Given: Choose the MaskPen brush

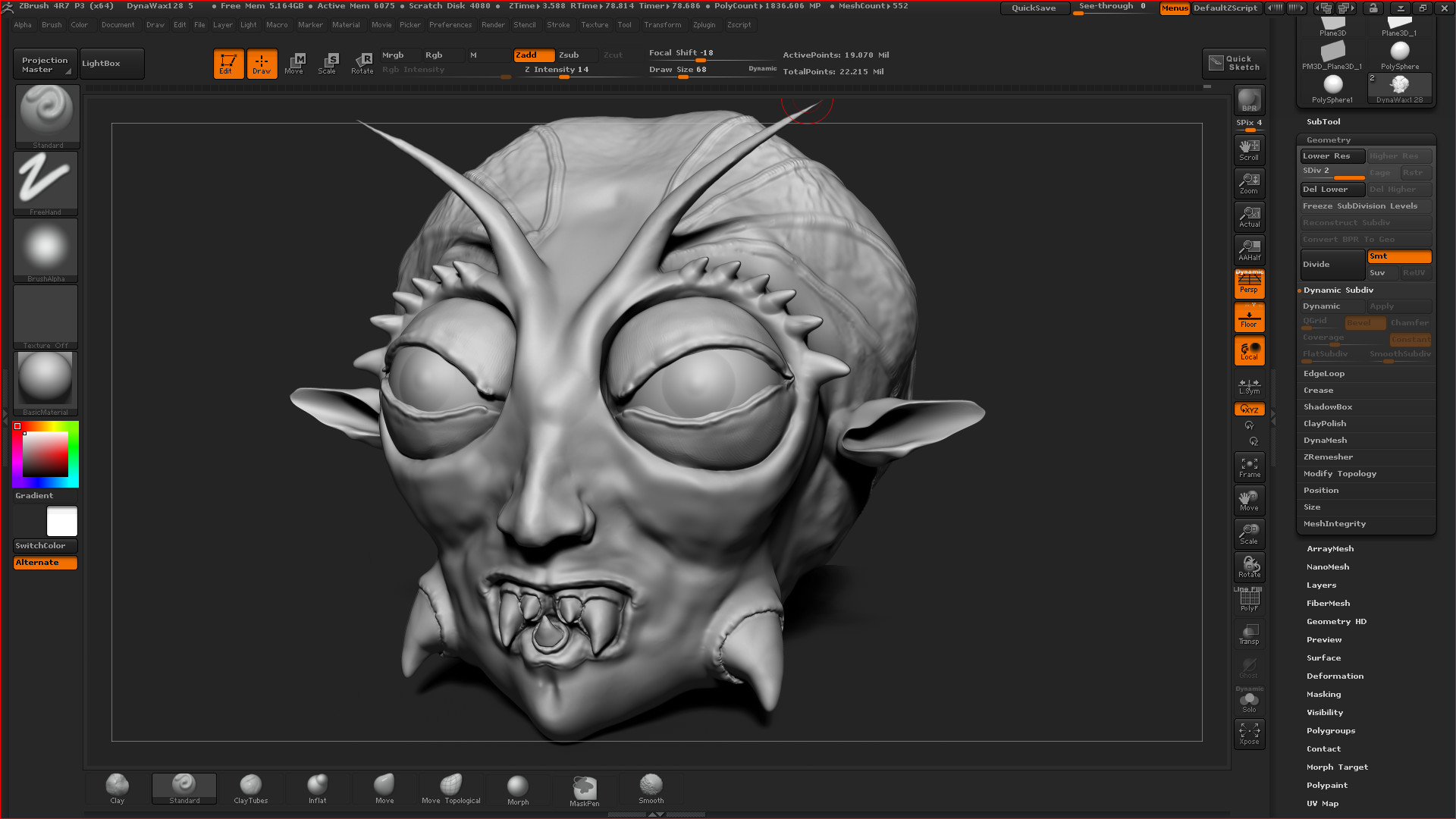Looking at the screenshot, I should click(x=584, y=789).
